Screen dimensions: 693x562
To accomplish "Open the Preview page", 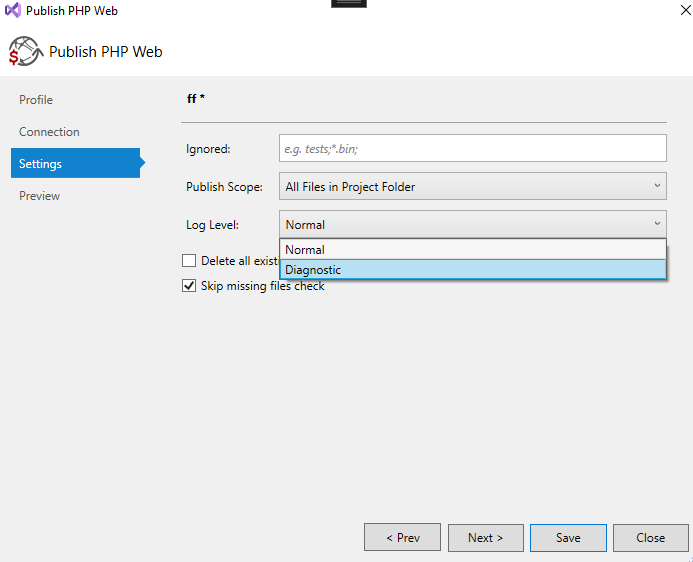I will point(40,196).
